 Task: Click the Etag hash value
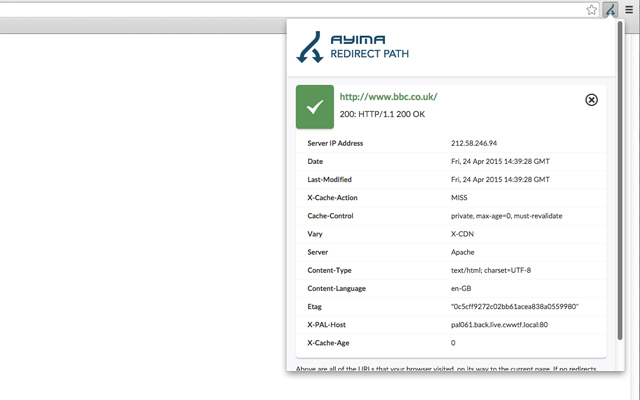click(515, 307)
